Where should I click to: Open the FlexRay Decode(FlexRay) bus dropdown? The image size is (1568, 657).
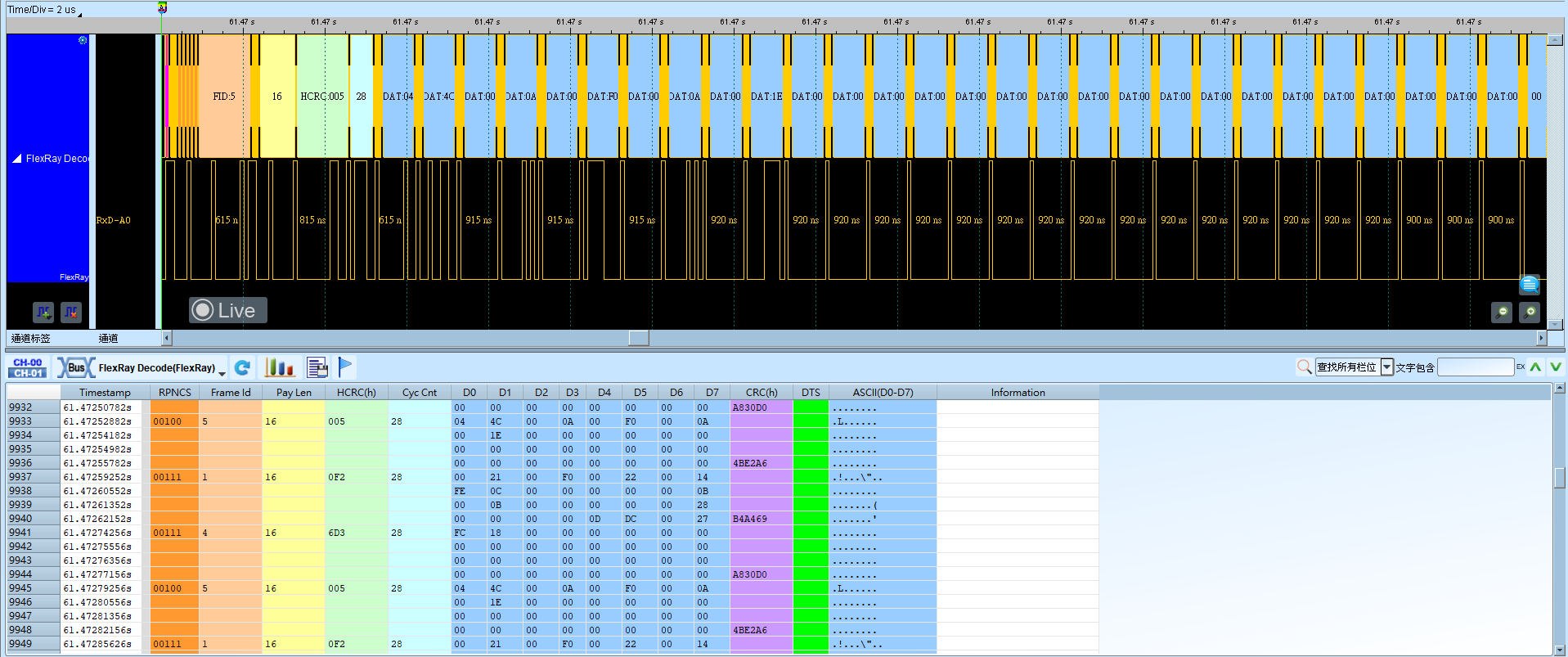pos(222,372)
